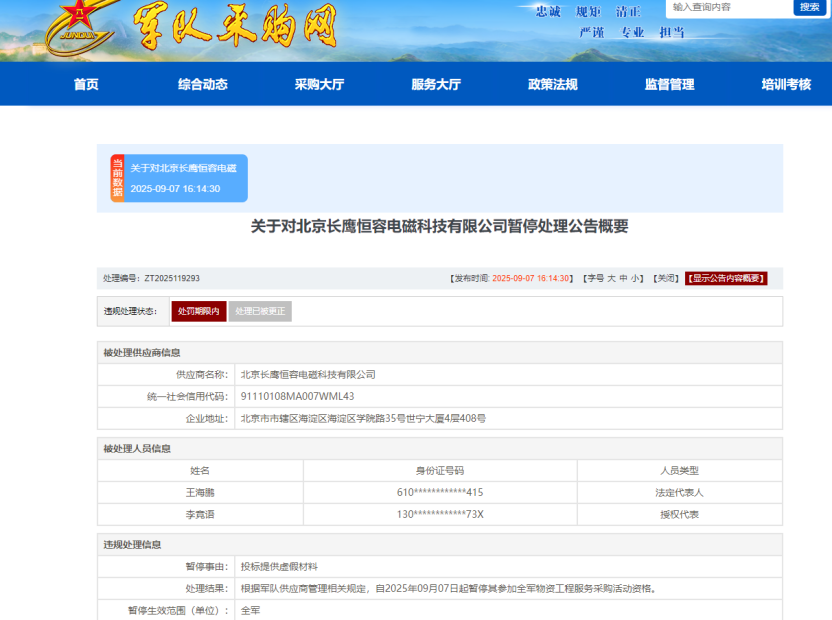
Task: Click the name cell 李宽语
Action: (200, 514)
